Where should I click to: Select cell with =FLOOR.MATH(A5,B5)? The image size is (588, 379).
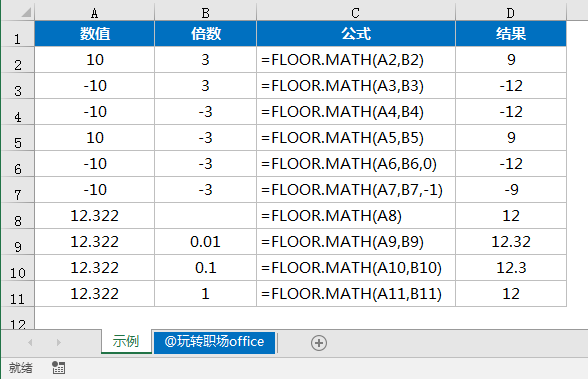click(356, 138)
